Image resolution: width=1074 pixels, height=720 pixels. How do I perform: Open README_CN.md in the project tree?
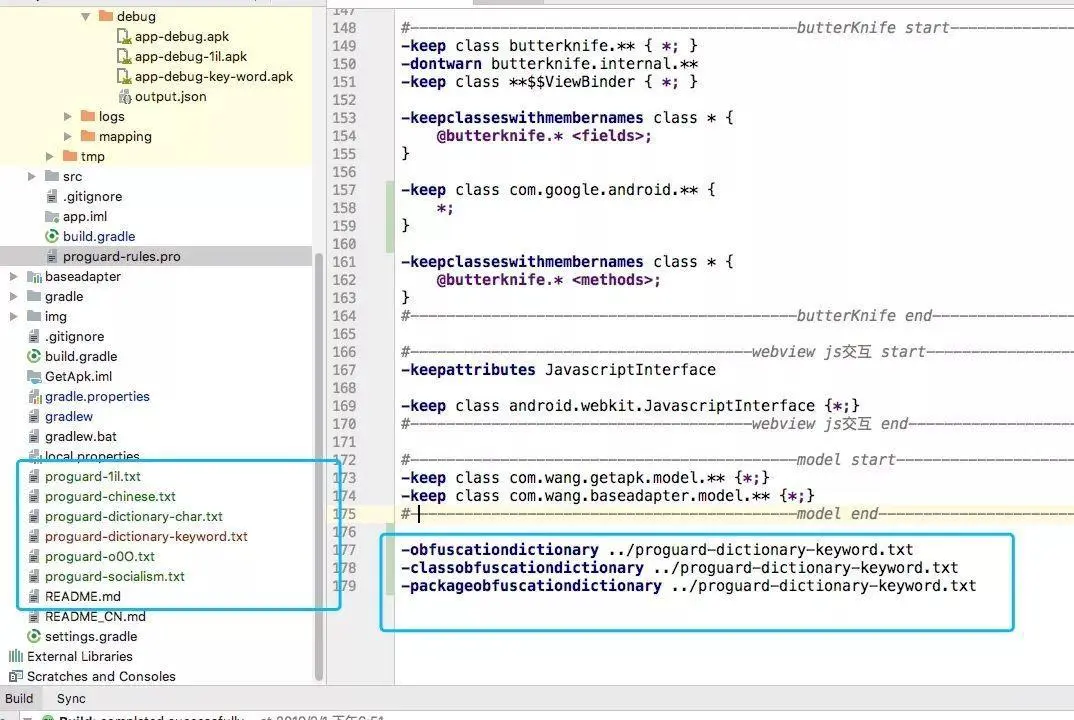pos(95,617)
